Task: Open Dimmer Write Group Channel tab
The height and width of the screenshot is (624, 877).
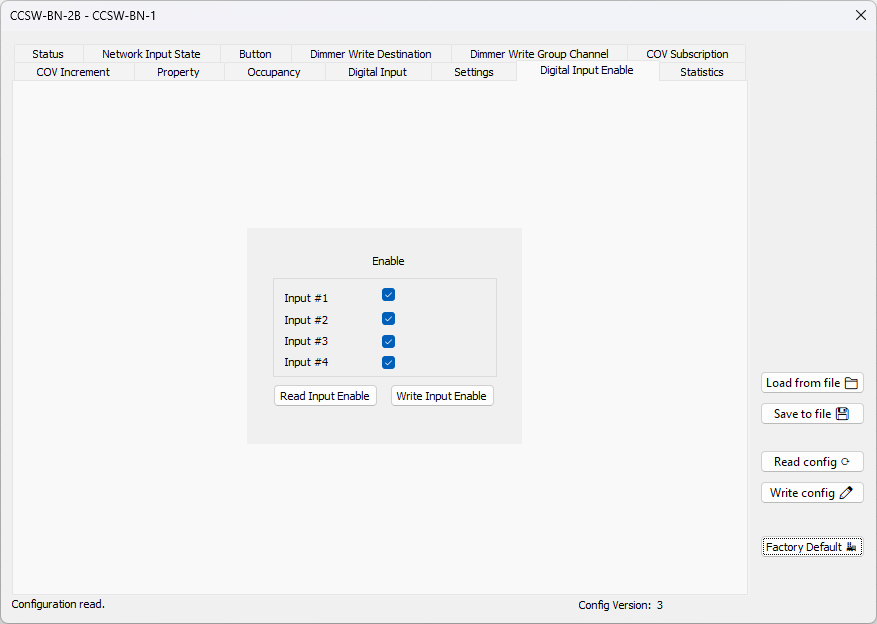Action: 539,54
